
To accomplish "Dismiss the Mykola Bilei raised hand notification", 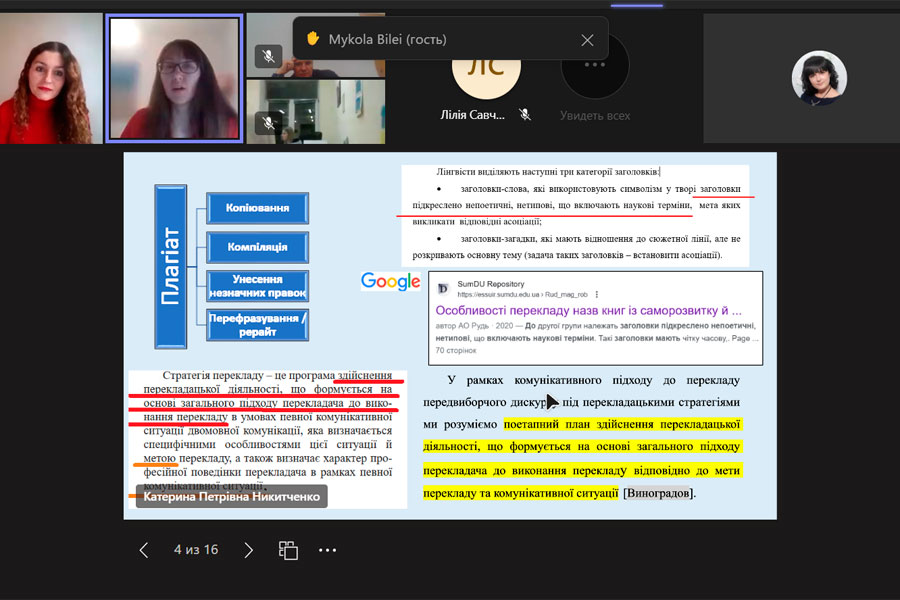I will [587, 40].
